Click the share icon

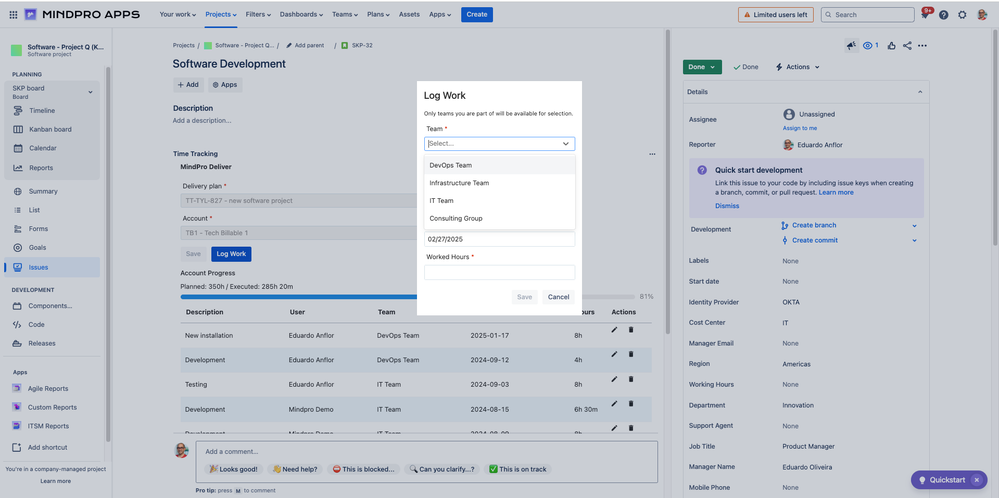[x=907, y=45]
